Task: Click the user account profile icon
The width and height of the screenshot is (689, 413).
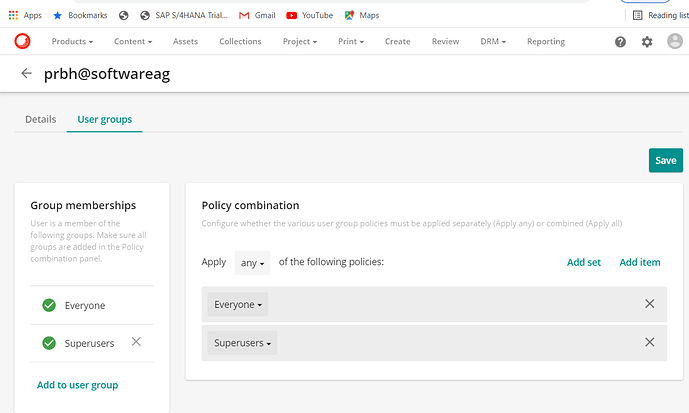Action: 674,42
